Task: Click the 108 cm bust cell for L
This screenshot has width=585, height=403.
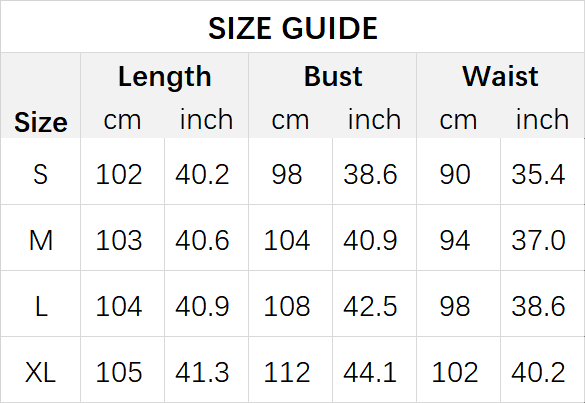Action: pos(287,306)
